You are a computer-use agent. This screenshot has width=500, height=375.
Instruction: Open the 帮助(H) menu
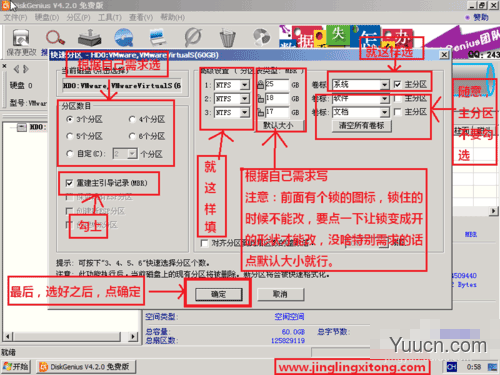[172, 17]
